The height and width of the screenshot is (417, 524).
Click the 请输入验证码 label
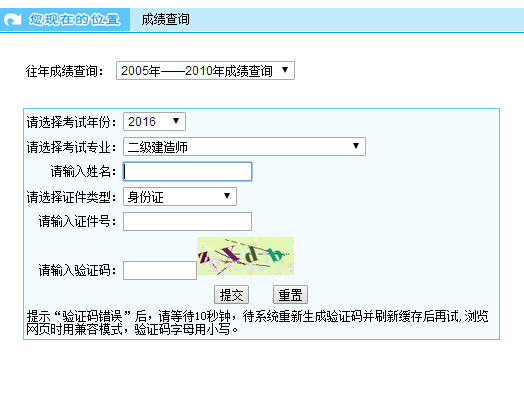(x=77, y=270)
